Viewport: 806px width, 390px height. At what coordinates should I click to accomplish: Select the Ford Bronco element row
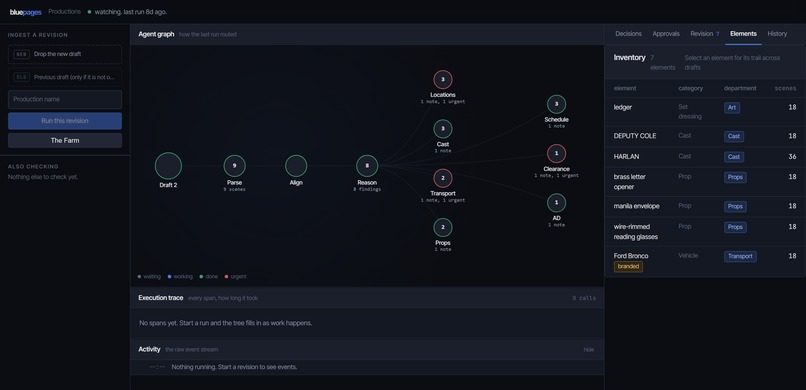[x=705, y=262]
